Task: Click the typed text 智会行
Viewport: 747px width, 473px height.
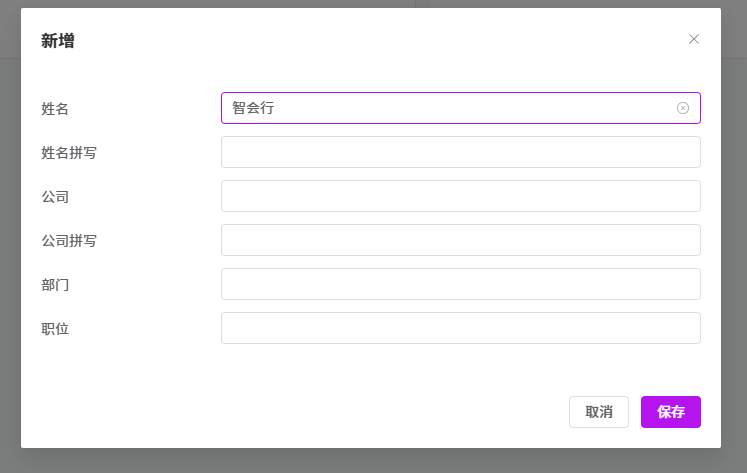Action: pyautogui.click(x=253, y=108)
